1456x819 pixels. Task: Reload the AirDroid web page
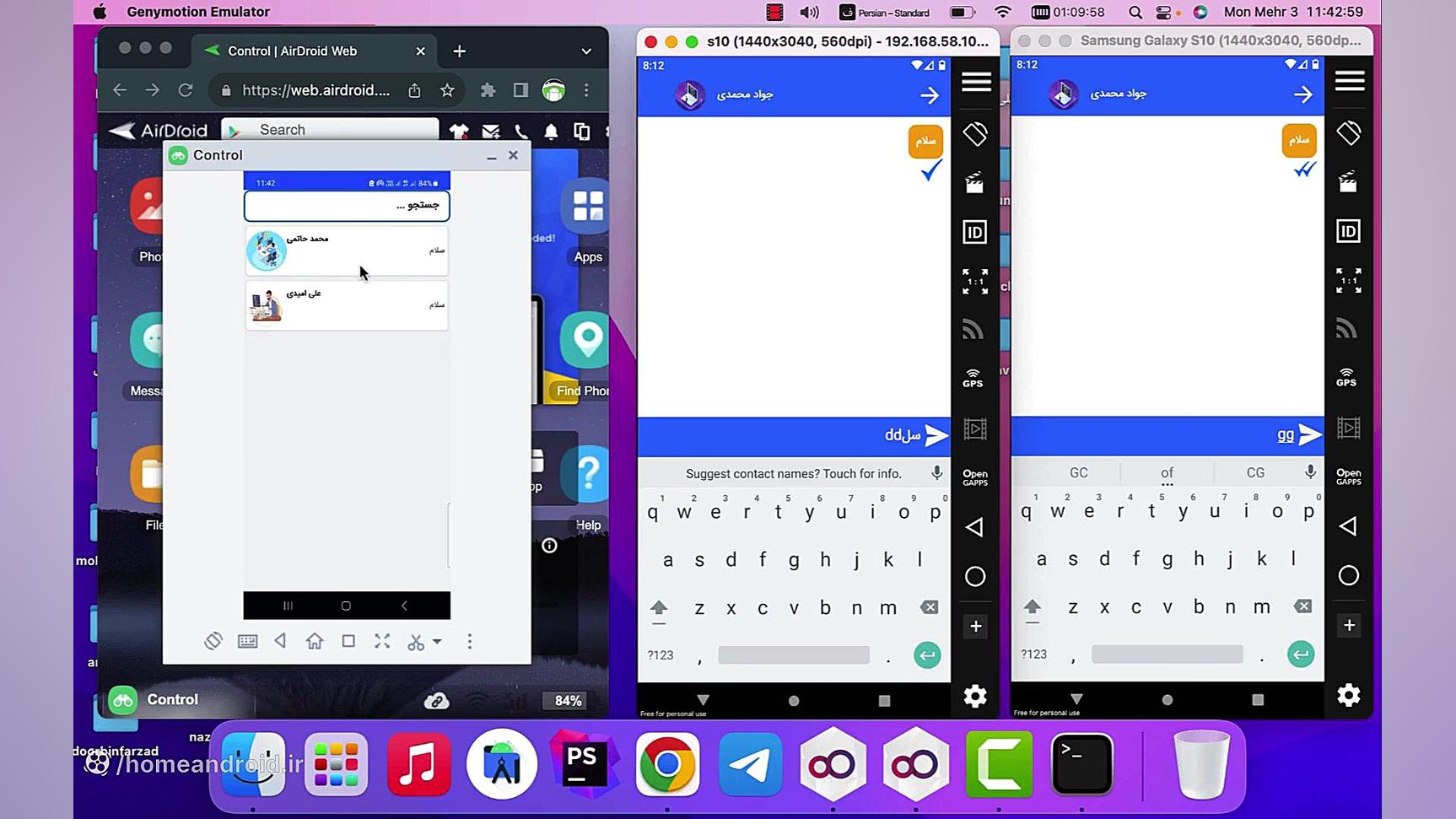[x=186, y=90]
